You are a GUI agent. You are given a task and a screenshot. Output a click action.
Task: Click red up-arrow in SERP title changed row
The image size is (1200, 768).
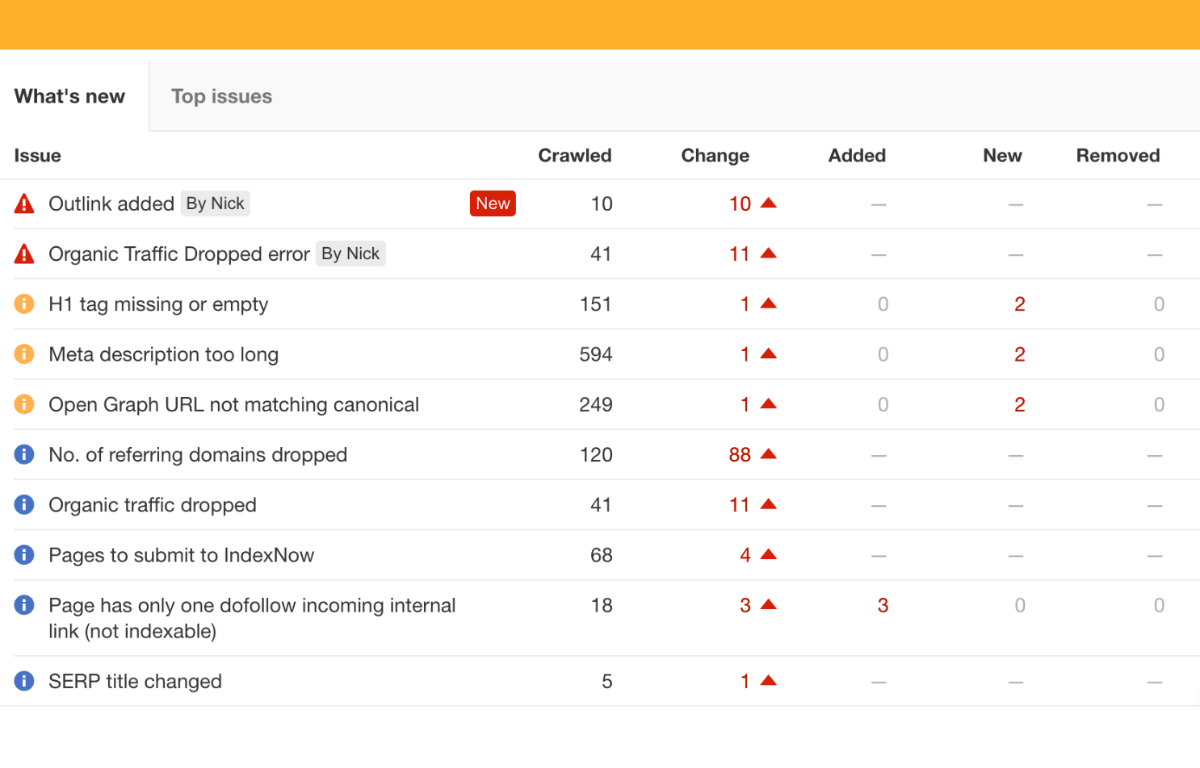(768, 680)
